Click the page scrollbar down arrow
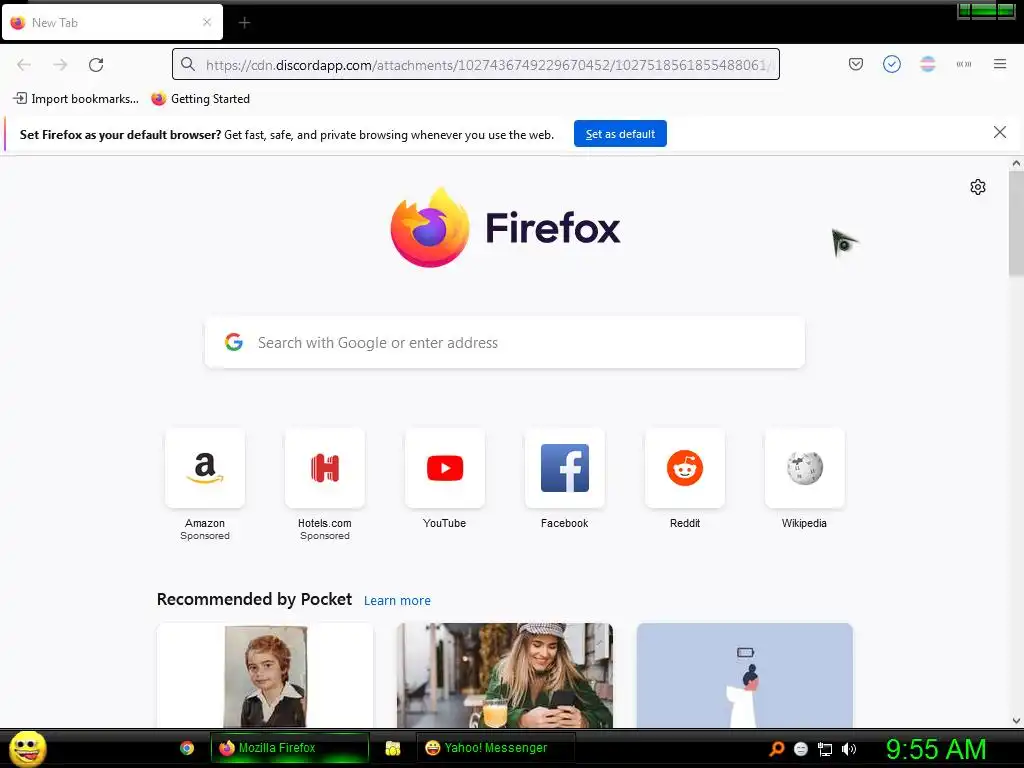Screen dimensions: 1024x768 (x=1016, y=720)
